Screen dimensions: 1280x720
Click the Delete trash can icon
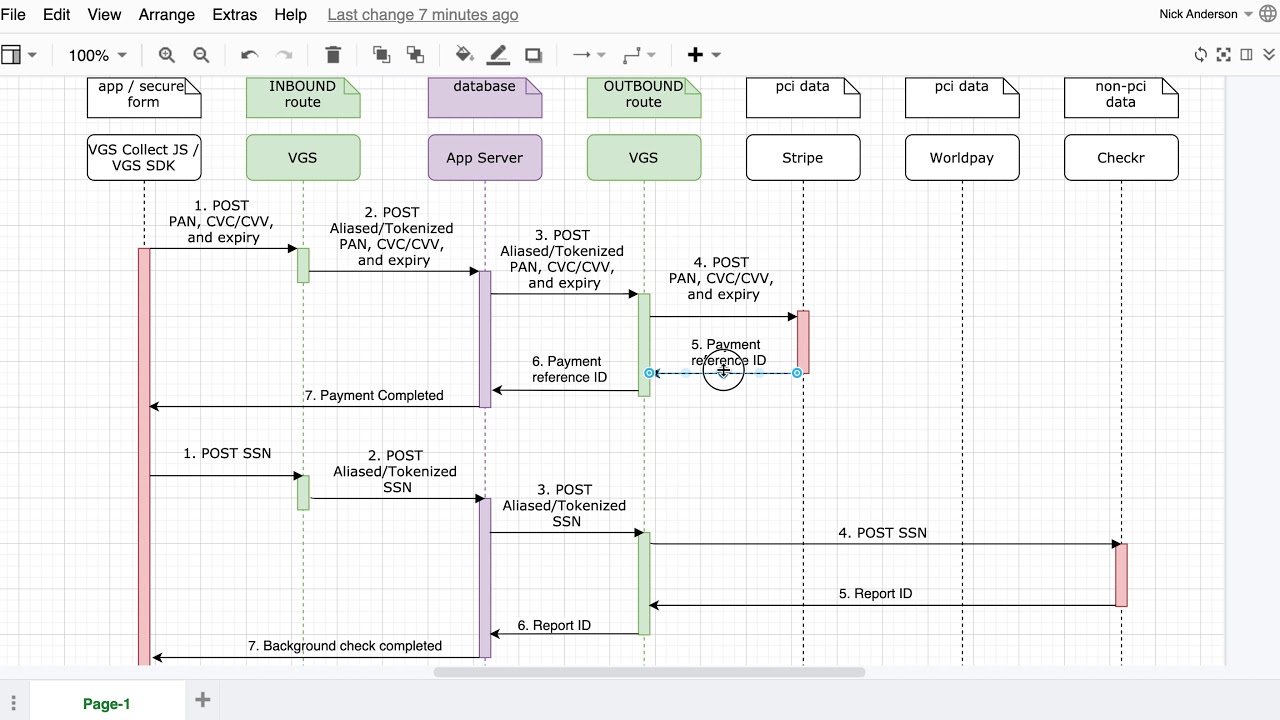[x=333, y=55]
